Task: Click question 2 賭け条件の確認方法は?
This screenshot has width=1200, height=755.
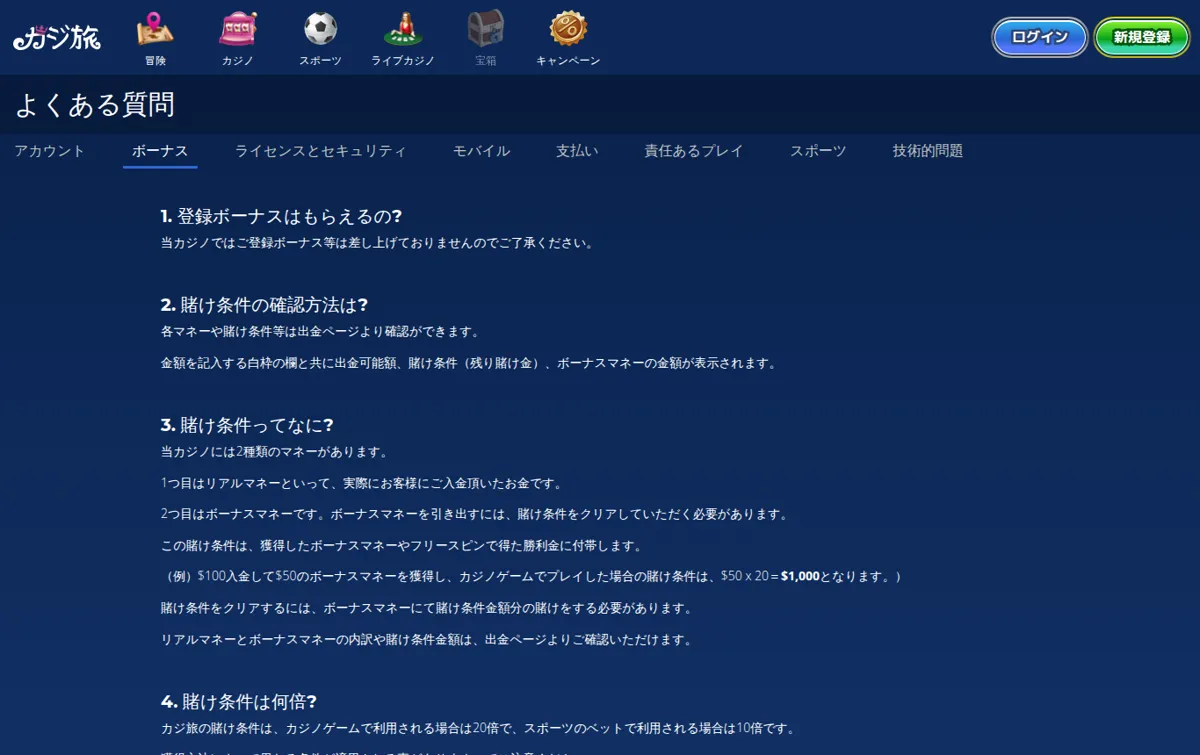Action: point(264,305)
